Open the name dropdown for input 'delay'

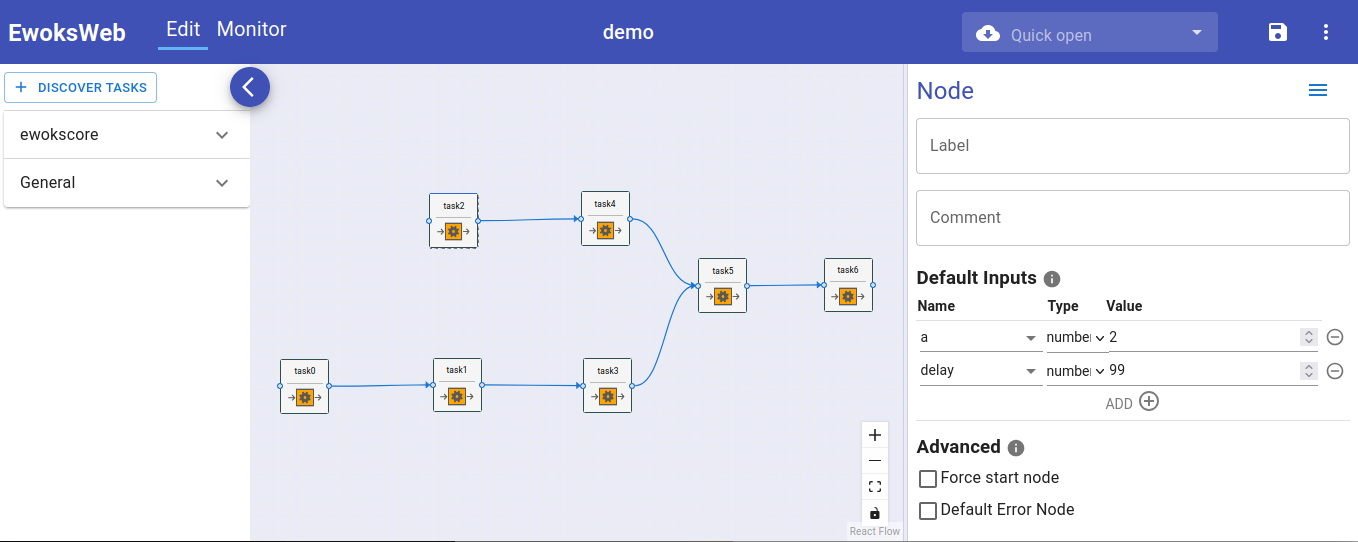pyautogui.click(x=1031, y=371)
